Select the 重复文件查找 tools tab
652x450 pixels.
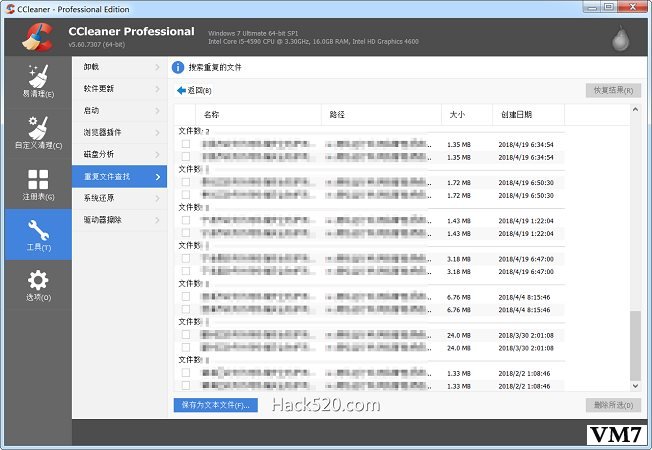click(x=120, y=176)
